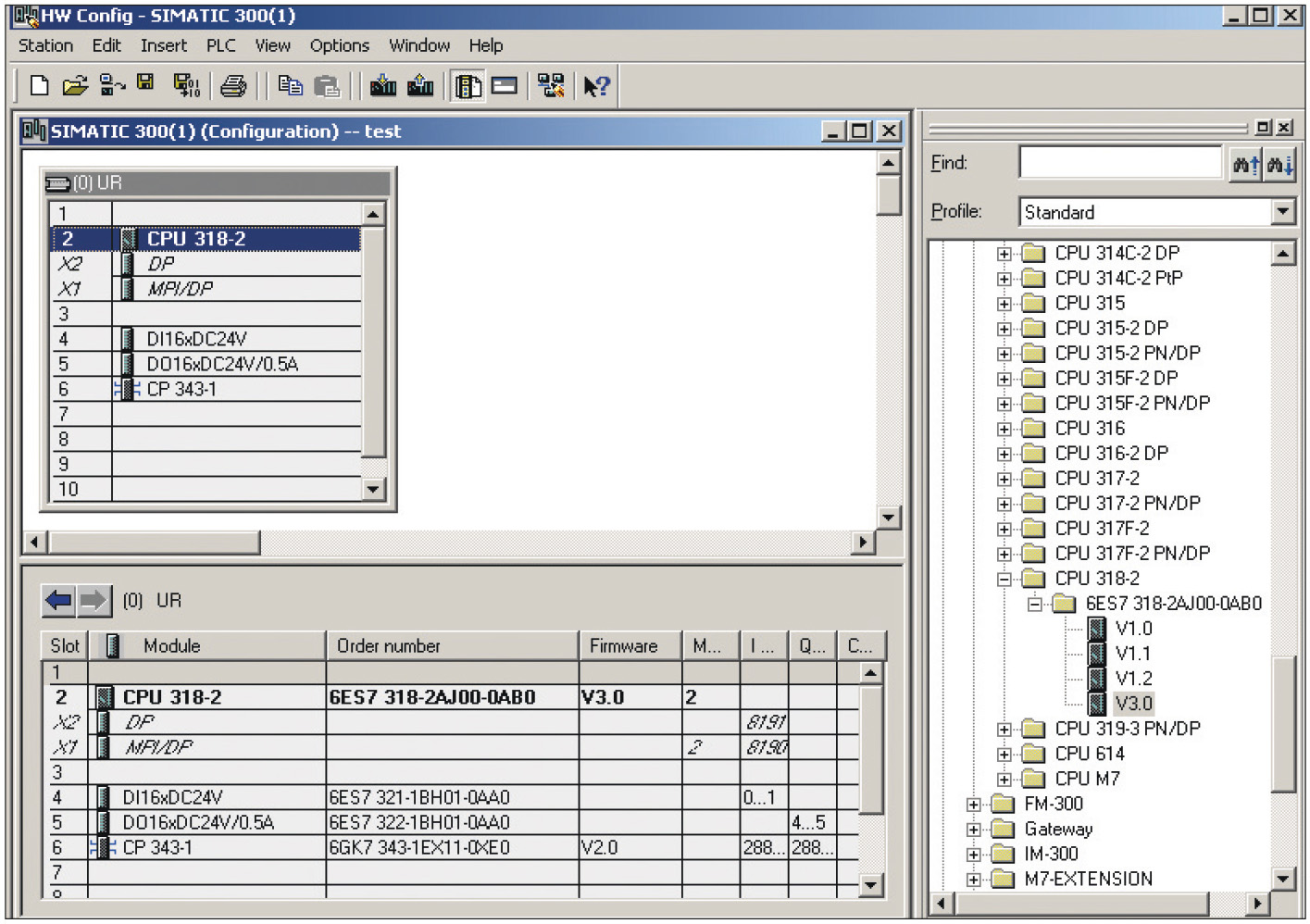Image resolution: width=1310 pixels, height=924 pixels.
Task: Select MPI/DP row in rack
Action: [206, 289]
